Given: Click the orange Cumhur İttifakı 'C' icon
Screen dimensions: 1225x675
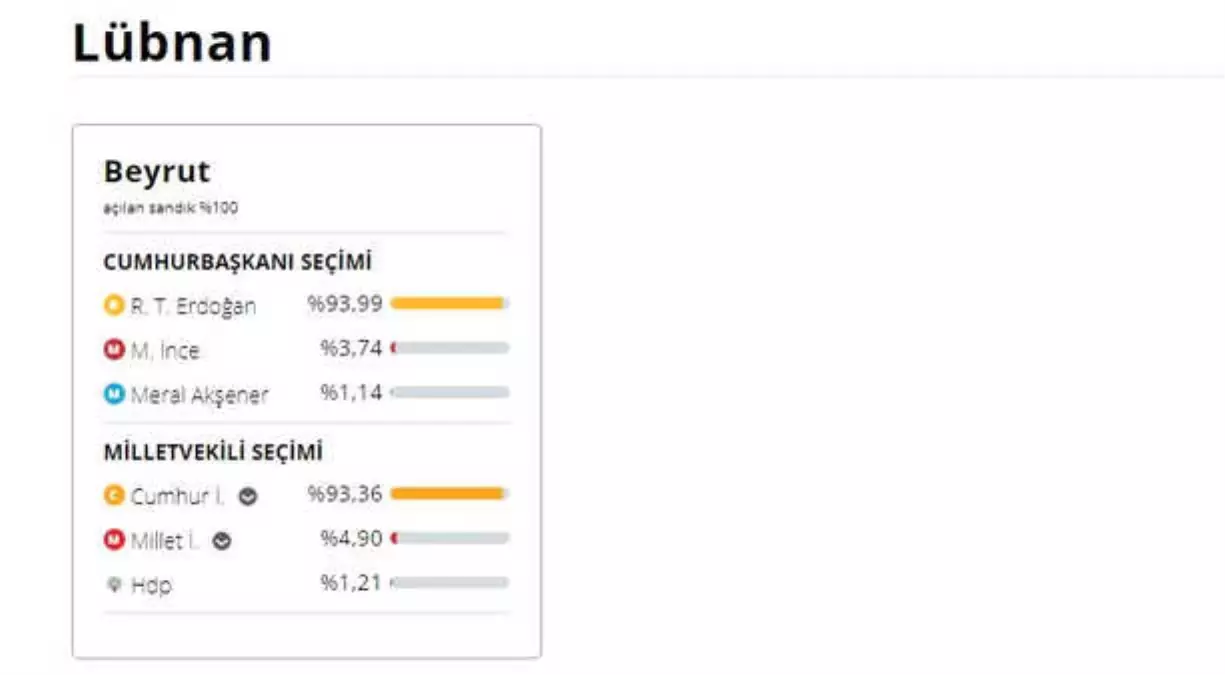Looking at the screenshot, I should (x=113, y=493).
